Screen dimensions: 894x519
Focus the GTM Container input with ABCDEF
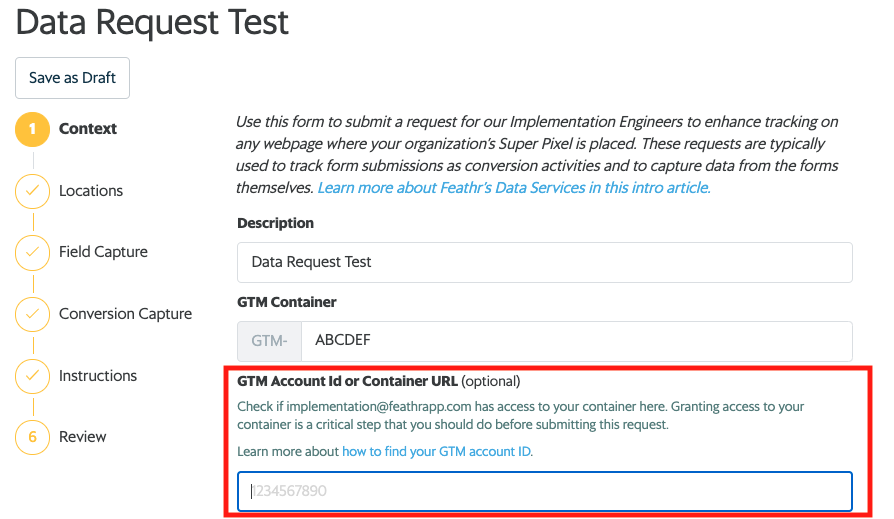point(576,340)
